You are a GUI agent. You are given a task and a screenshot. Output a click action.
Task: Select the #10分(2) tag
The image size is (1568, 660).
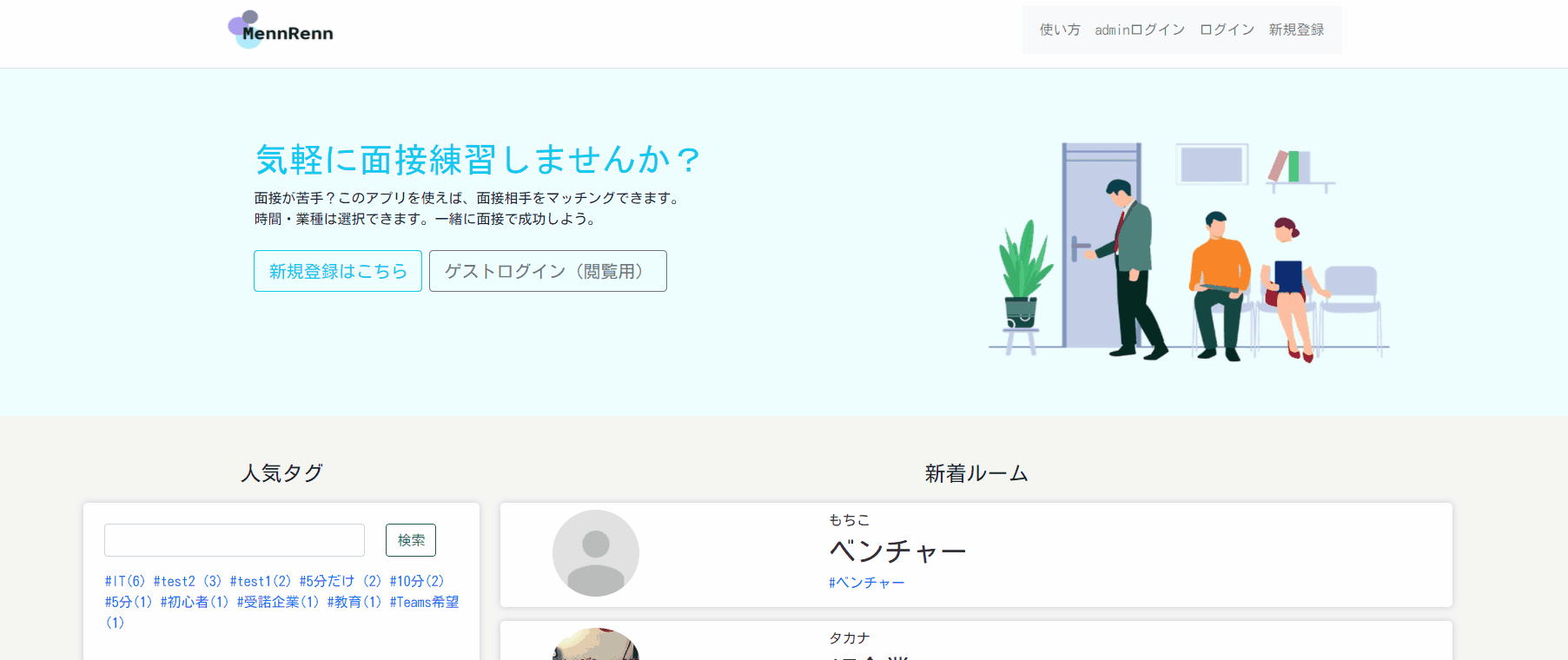click(417, 581)
